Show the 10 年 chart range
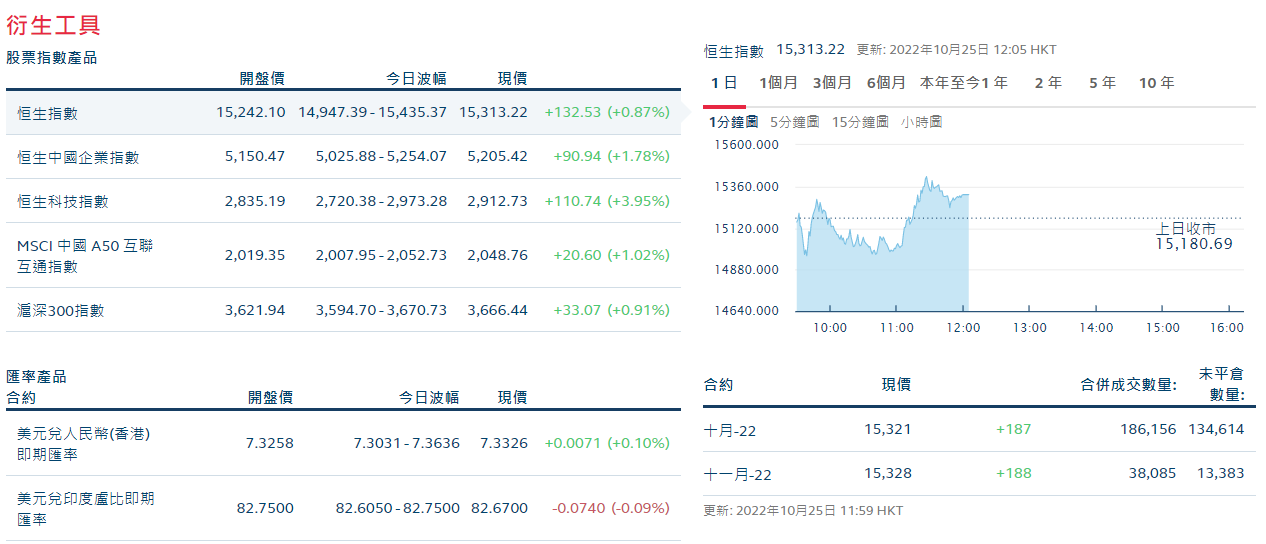Viewport: 1266px width, 544px height. tap(1156, 83)
